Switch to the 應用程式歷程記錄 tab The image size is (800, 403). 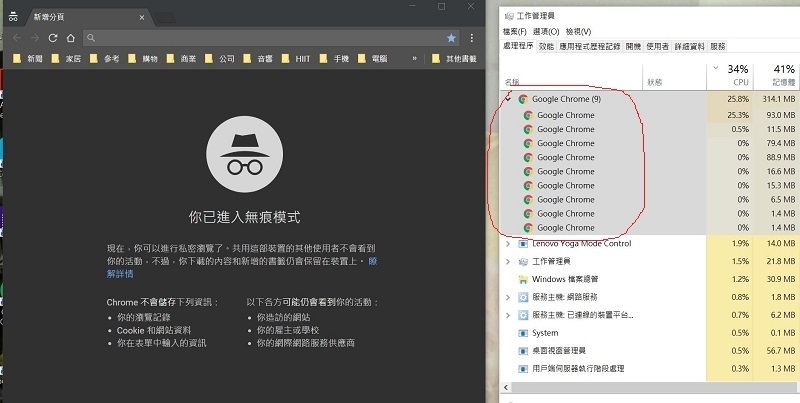pos(589,46)
